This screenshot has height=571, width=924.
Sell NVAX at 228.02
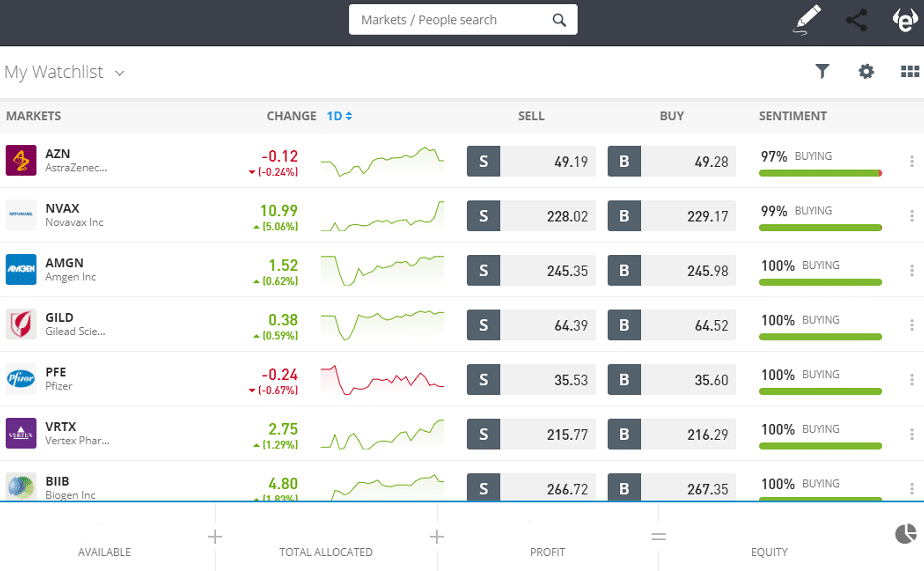[x=531, y=216]
